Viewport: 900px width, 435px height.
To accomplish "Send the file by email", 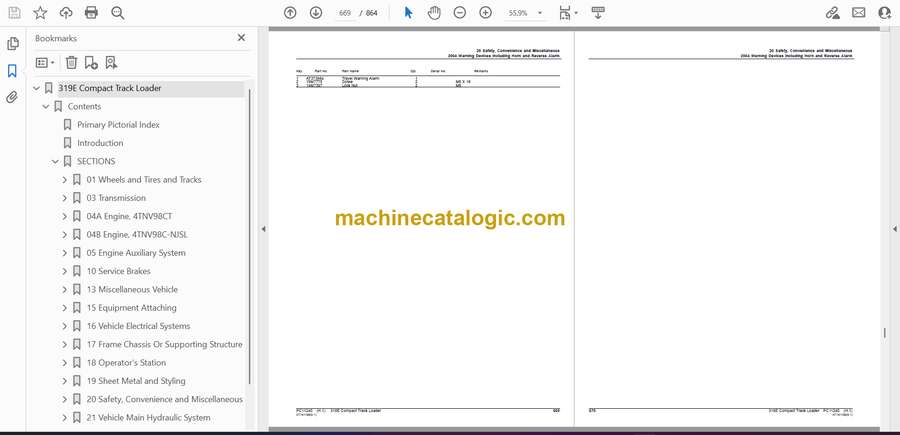I will click(x=859, y=13).
